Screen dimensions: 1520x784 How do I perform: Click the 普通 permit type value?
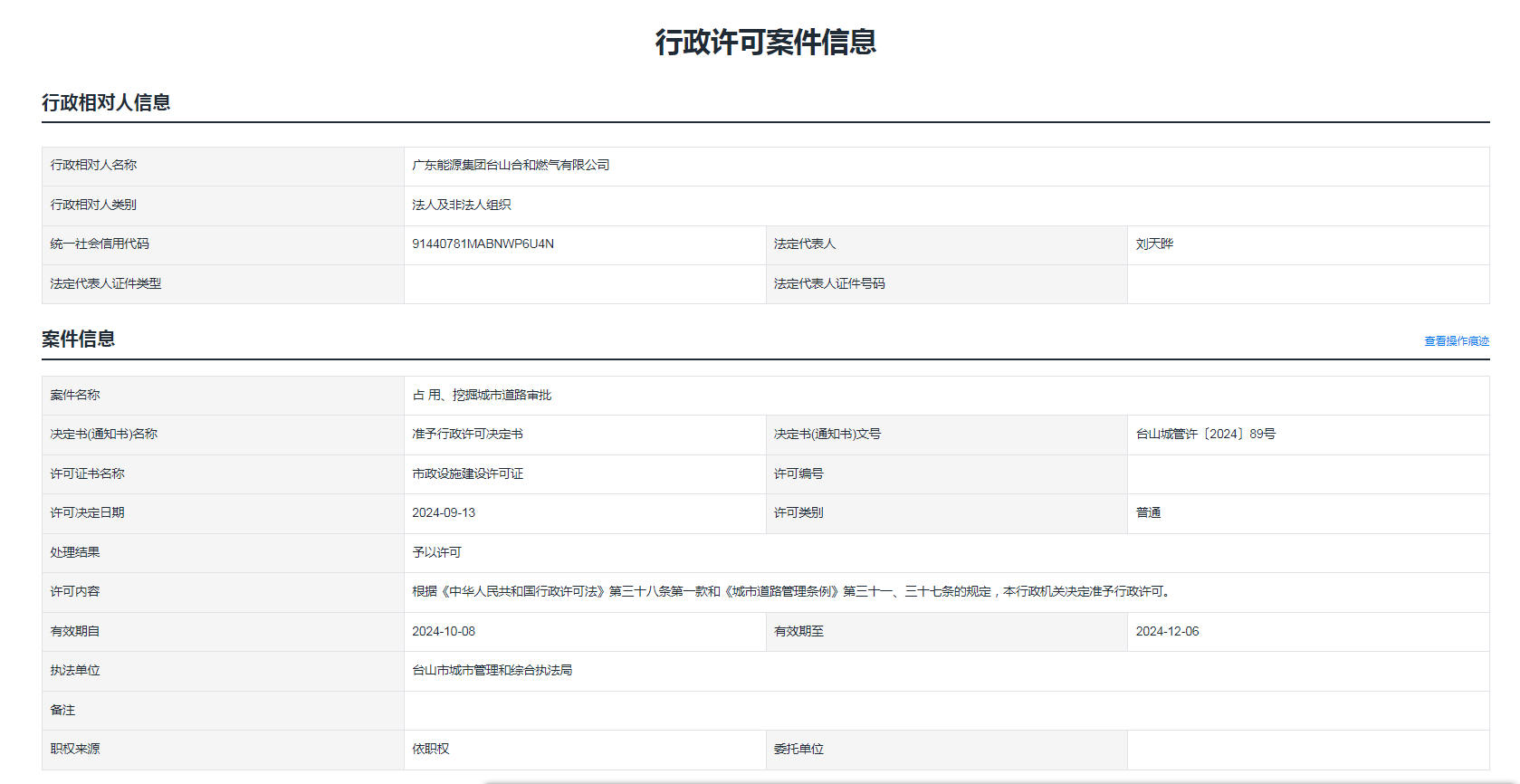pyautogui.click(x=1148, y=513)
